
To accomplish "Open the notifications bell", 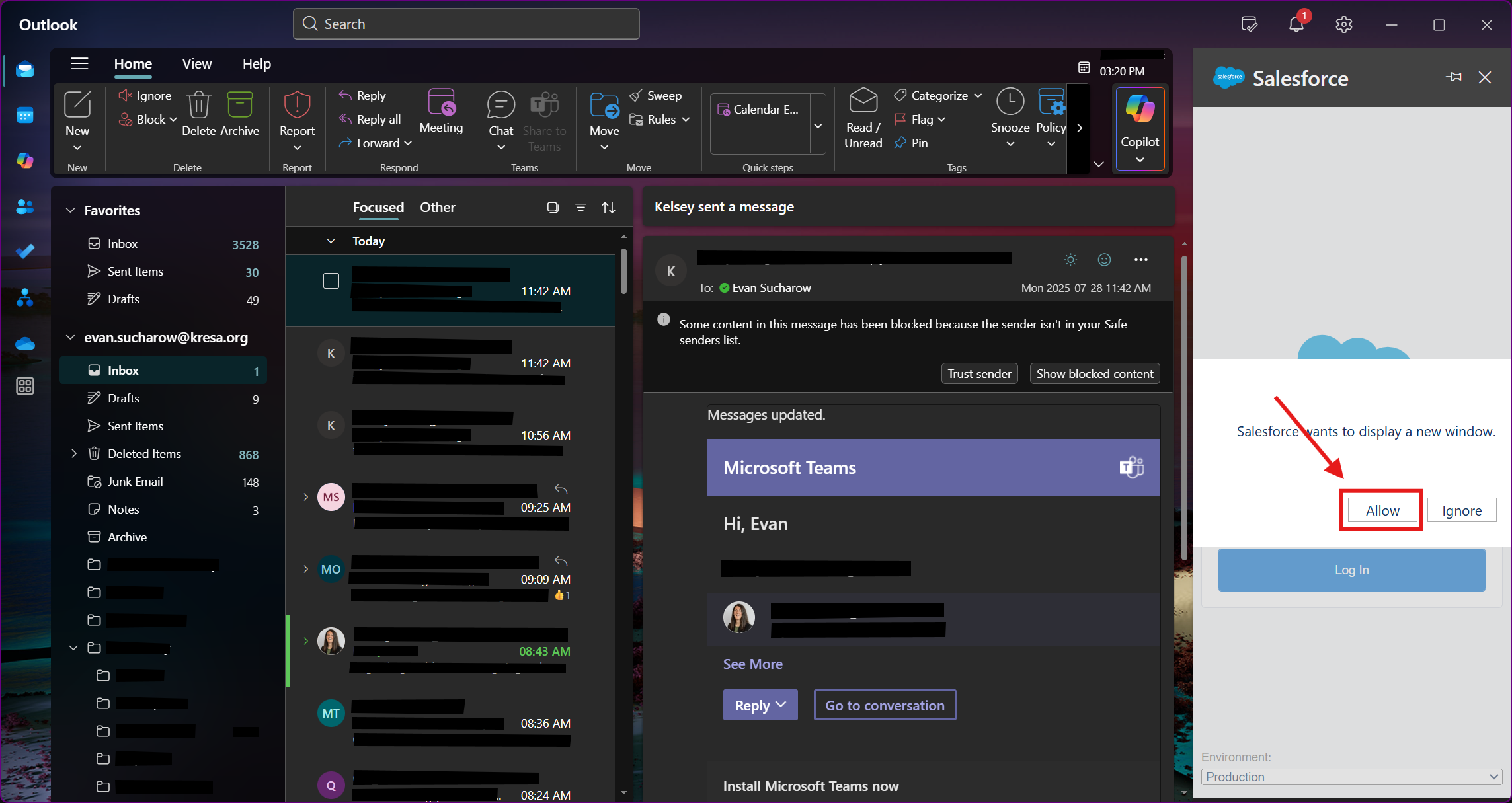I will (1296, 24).
